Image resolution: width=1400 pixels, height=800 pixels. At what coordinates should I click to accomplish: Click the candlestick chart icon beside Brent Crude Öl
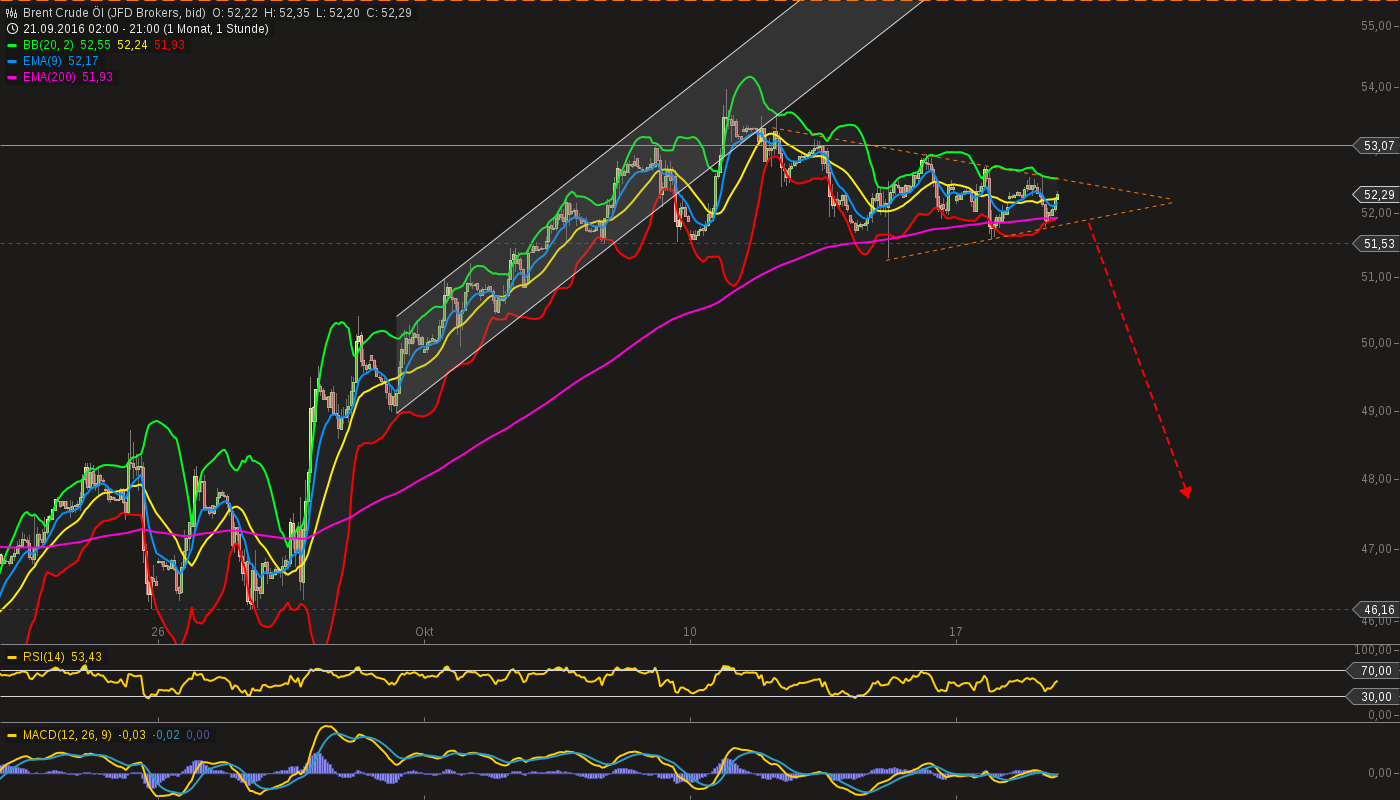point(12,13)
